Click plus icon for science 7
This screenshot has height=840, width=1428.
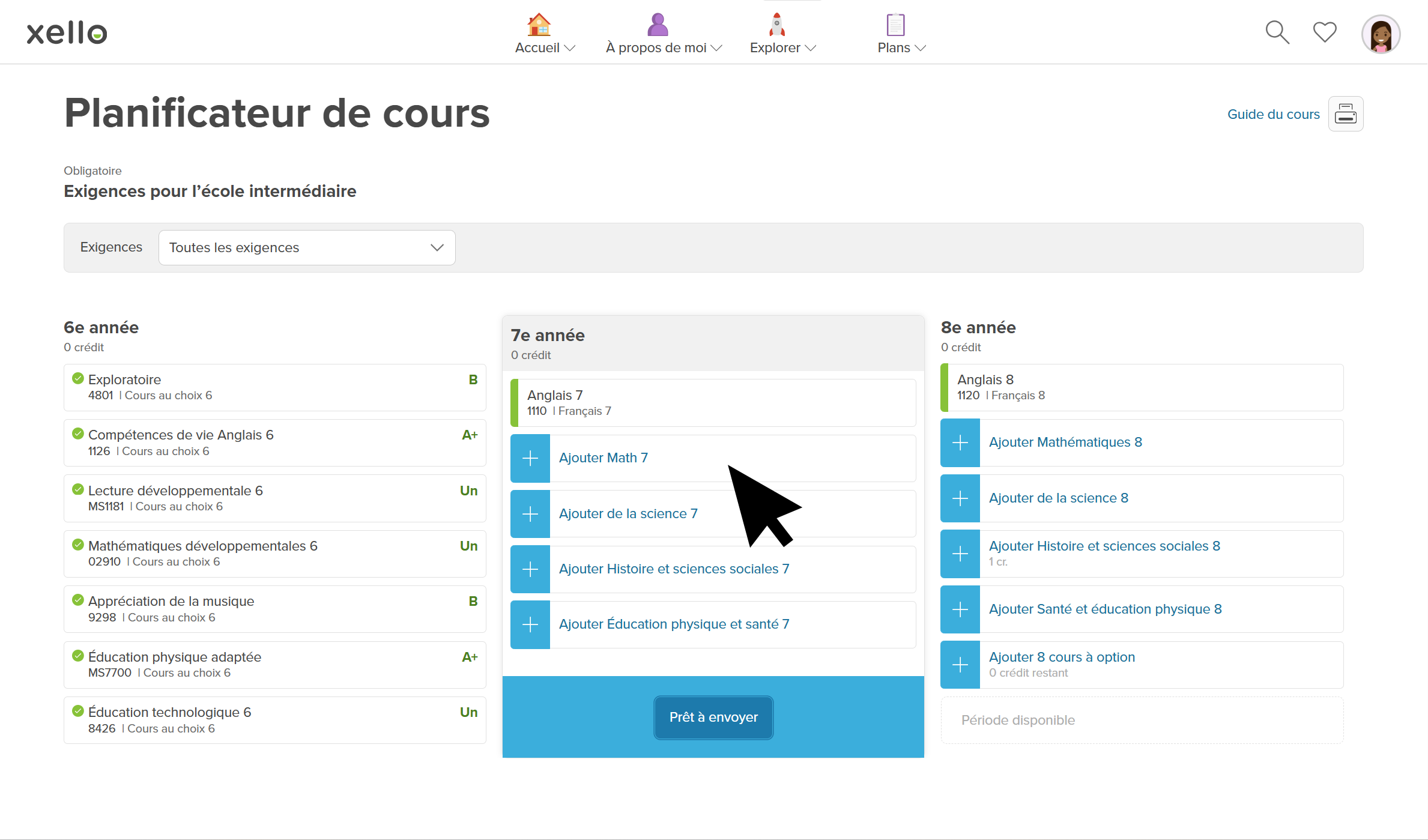(x=530, y=514)
